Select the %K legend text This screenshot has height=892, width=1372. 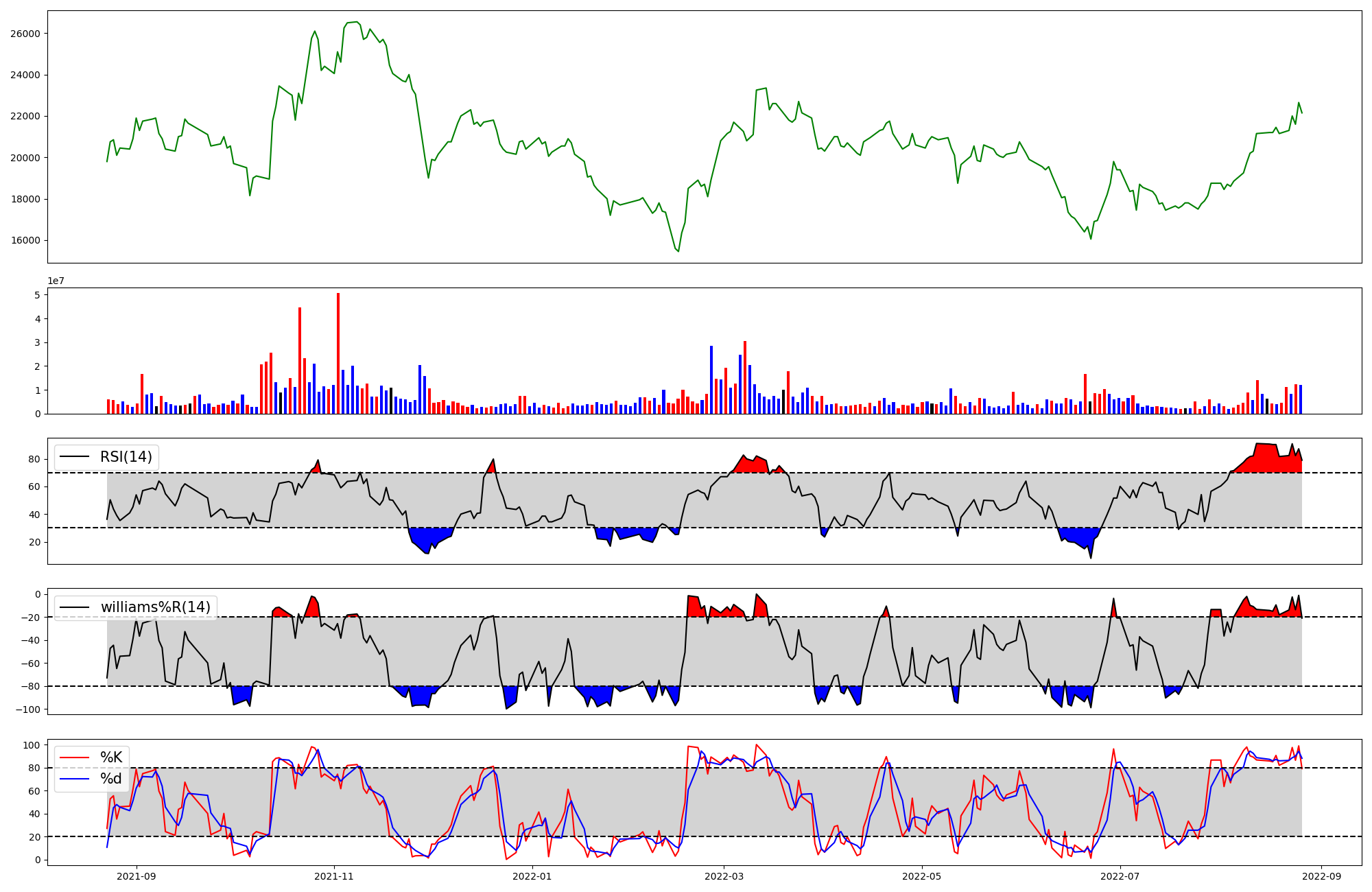pyautogui.click(x=111, y=758)
